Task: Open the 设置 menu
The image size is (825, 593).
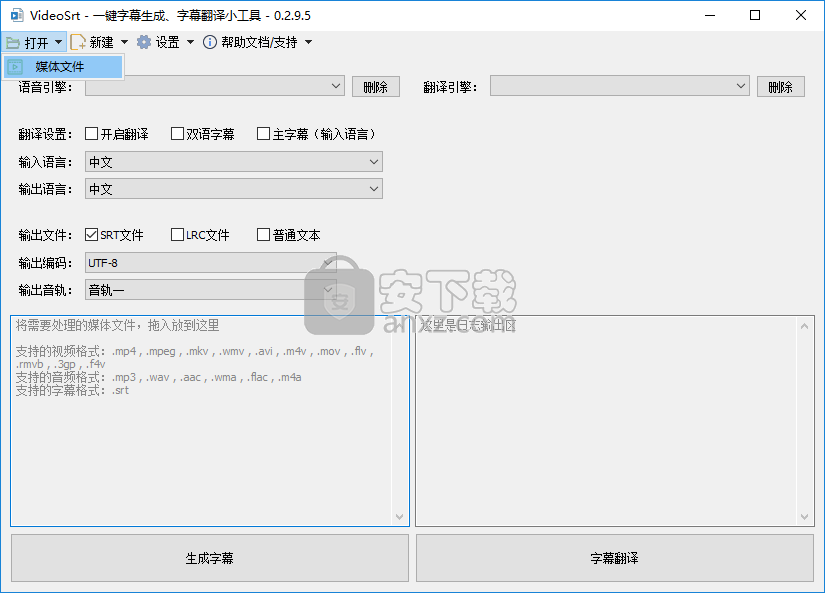Action: tap(166, 42)
